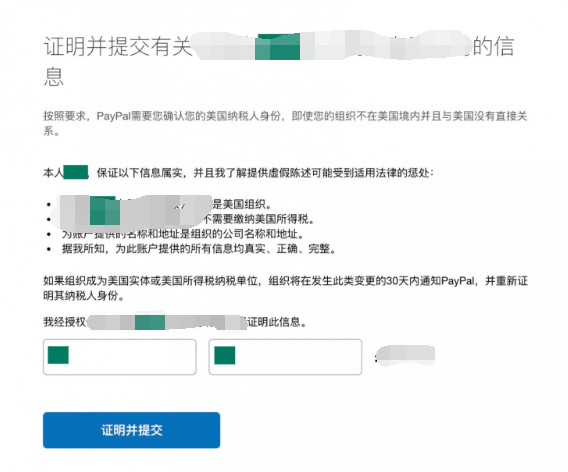
Task: Click the blue 证明并提交 button
Action: click(131, 430)
